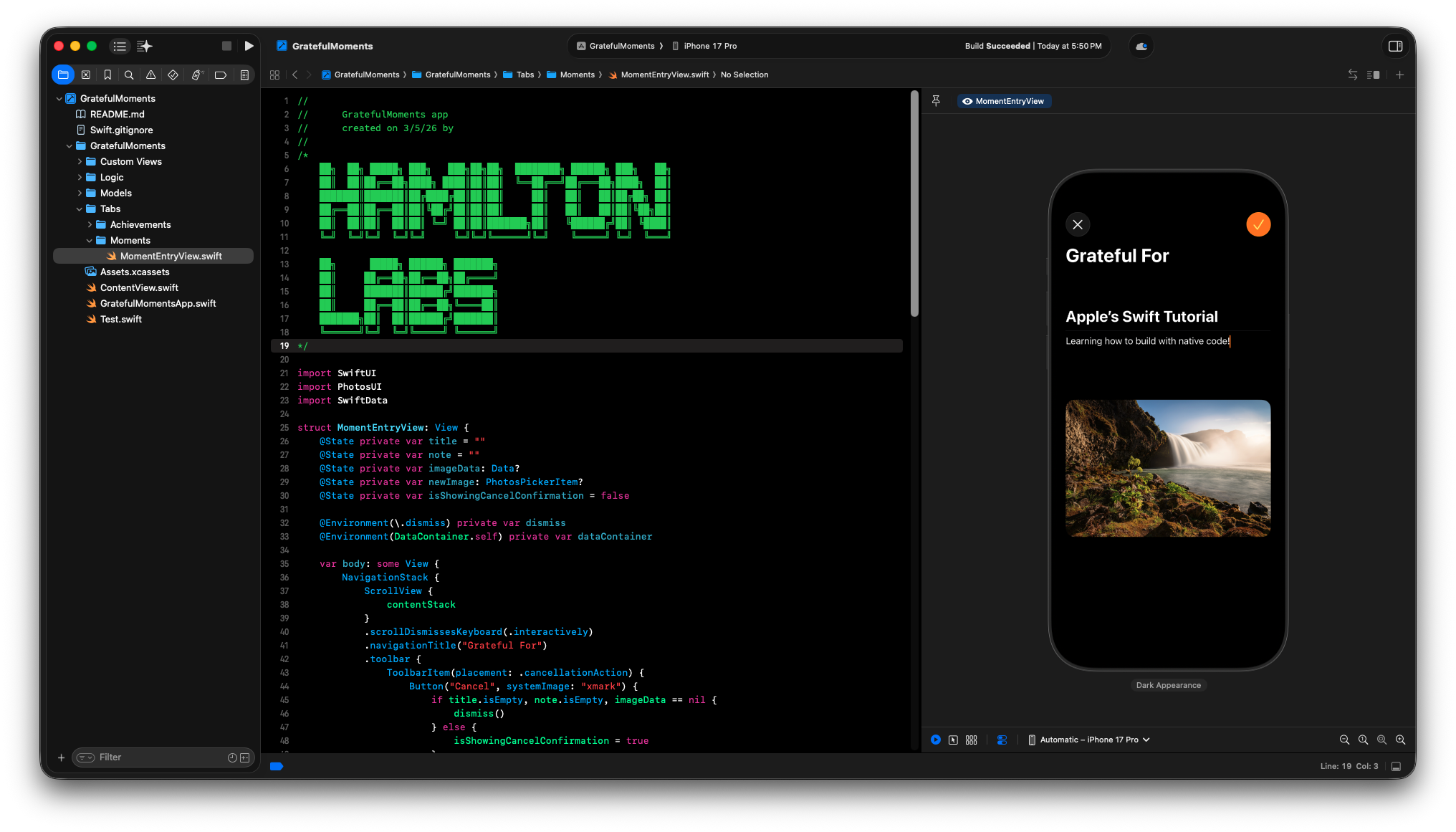Open the Bookmark navigator
This screenshot has width=1456, height=832.
tap(107, 75)
